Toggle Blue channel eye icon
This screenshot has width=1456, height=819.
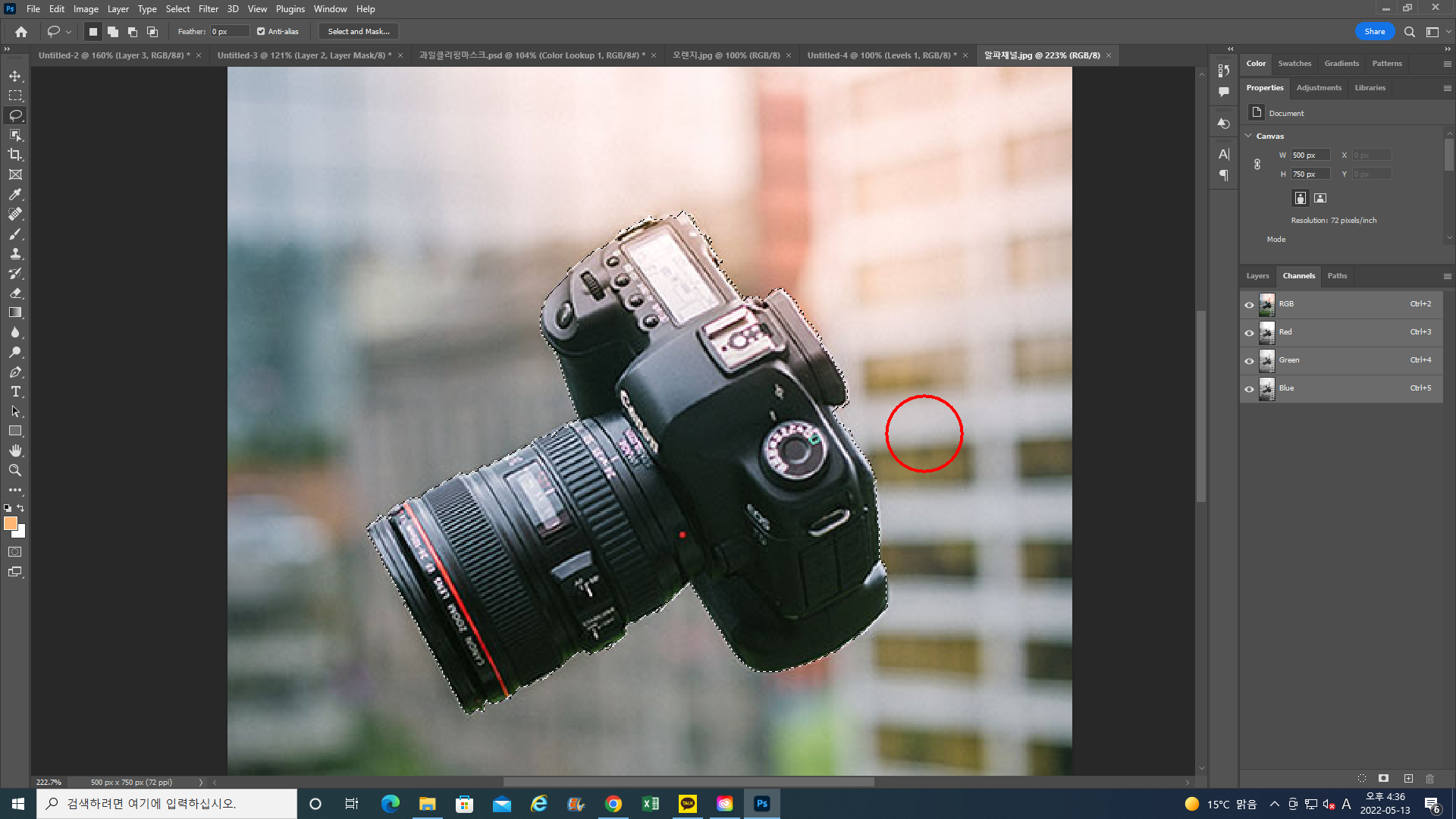[1249, 388]
